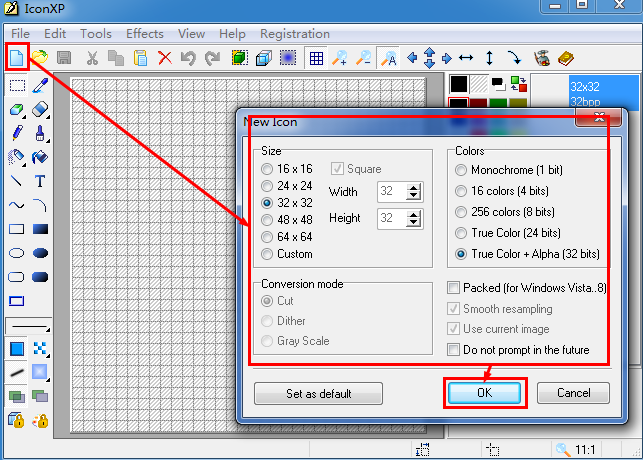Viewport: 643px width, 460px height.
Task: Select the 64 x 64 size option
Action: (x=287, y=237)
